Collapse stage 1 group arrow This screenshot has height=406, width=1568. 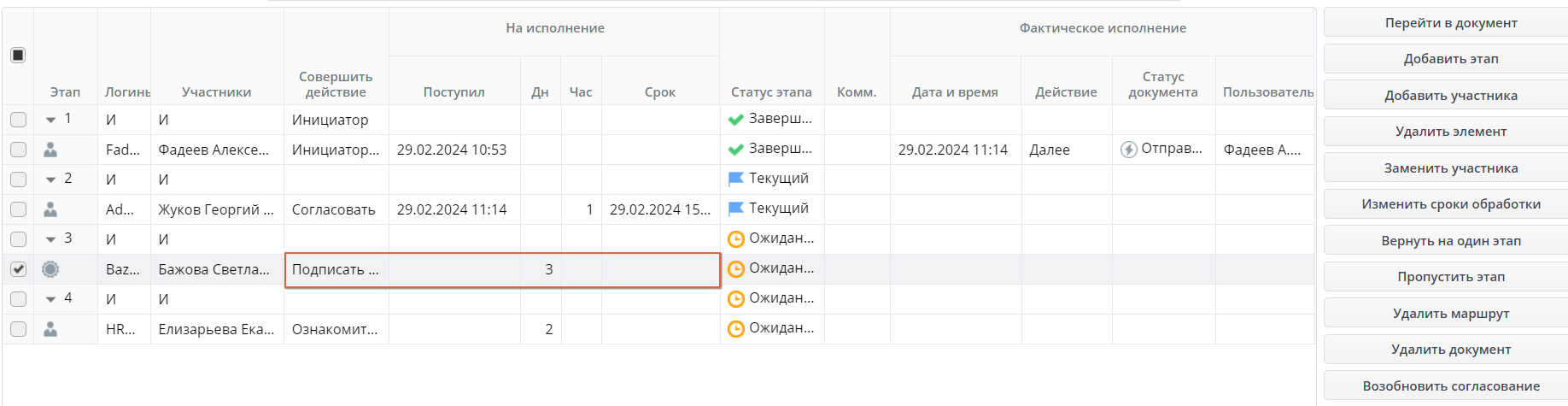(x=51, y=120)
